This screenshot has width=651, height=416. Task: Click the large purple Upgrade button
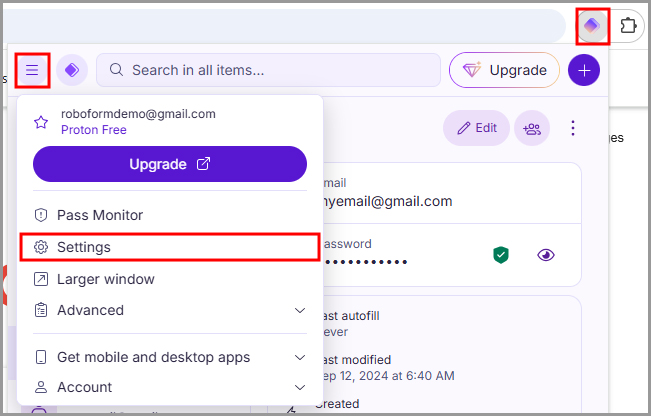[x=170, y=164]
